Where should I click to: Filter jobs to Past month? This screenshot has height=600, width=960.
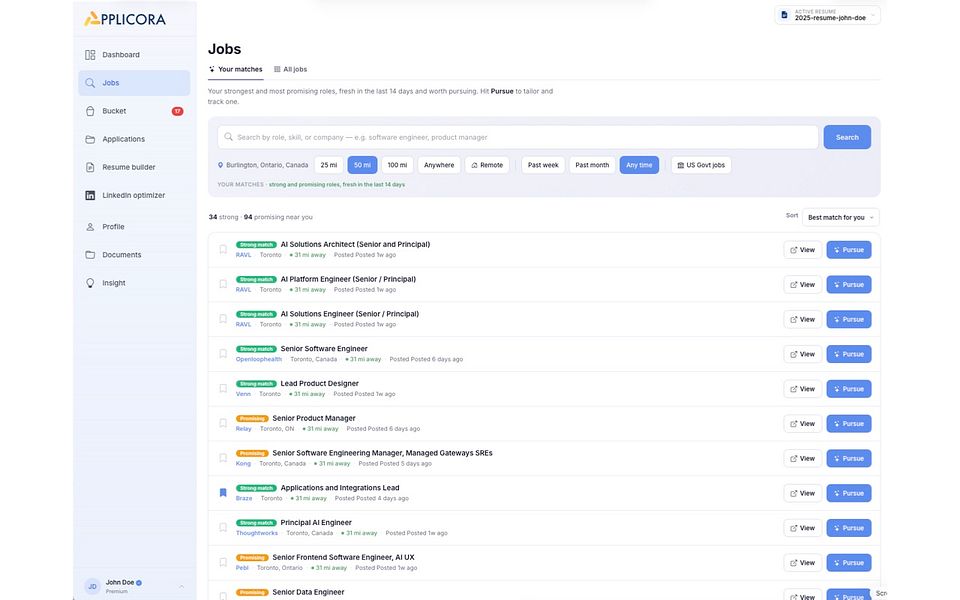tap(592, 165)
